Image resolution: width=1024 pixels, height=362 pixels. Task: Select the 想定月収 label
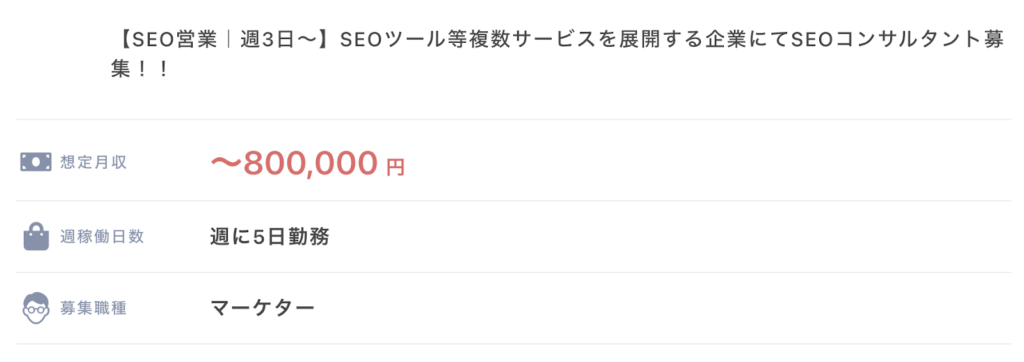pyautogui.click(x=93, y=163)
